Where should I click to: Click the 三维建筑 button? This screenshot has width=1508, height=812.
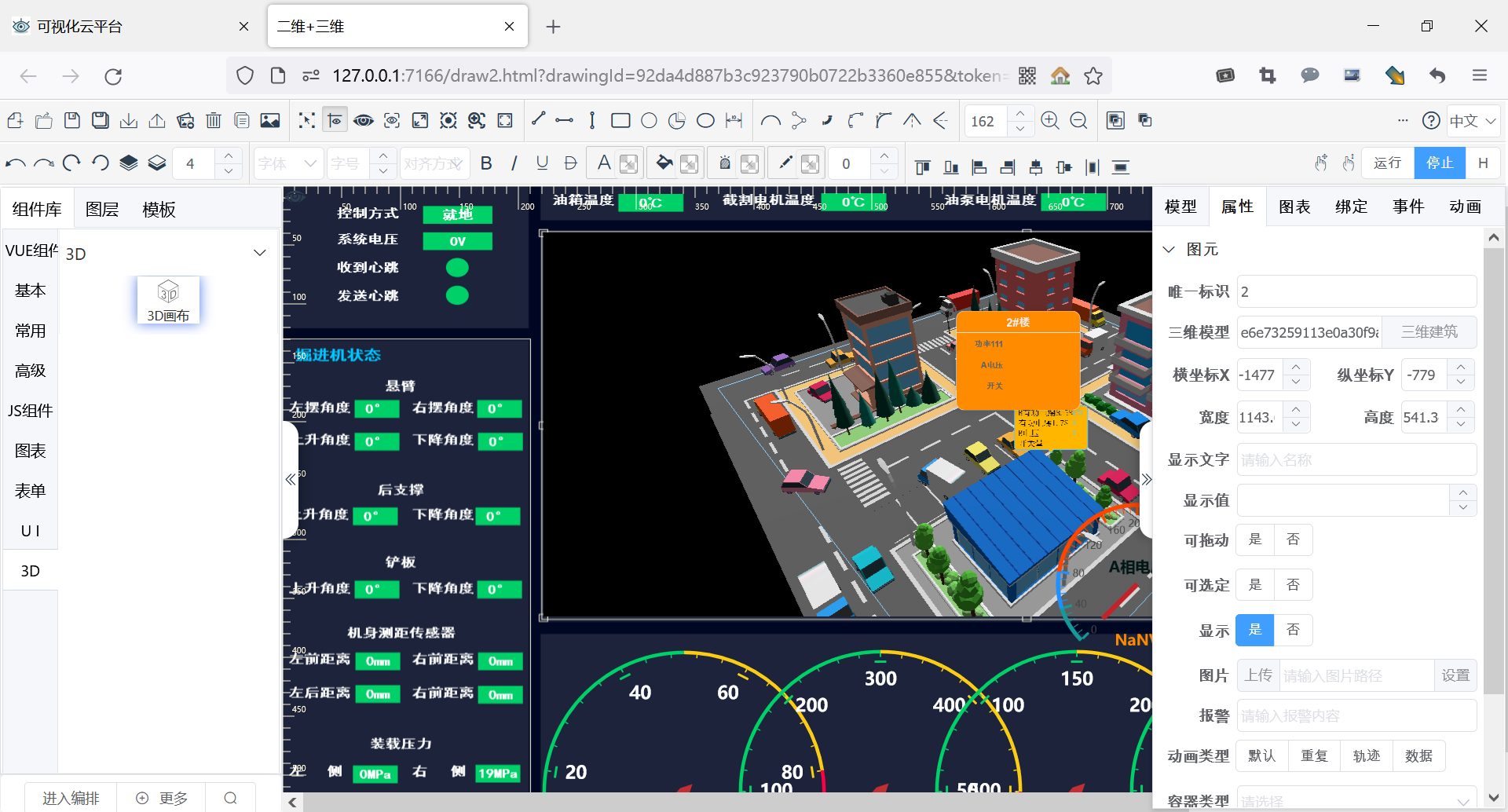pos(1429,331)
